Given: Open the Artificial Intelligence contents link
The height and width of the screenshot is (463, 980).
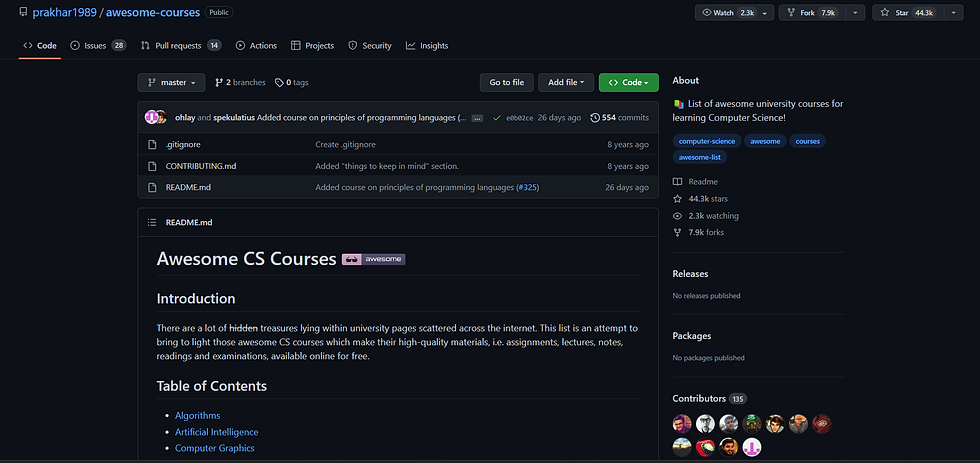Looking at the screenshot, I should pos(216,432).
